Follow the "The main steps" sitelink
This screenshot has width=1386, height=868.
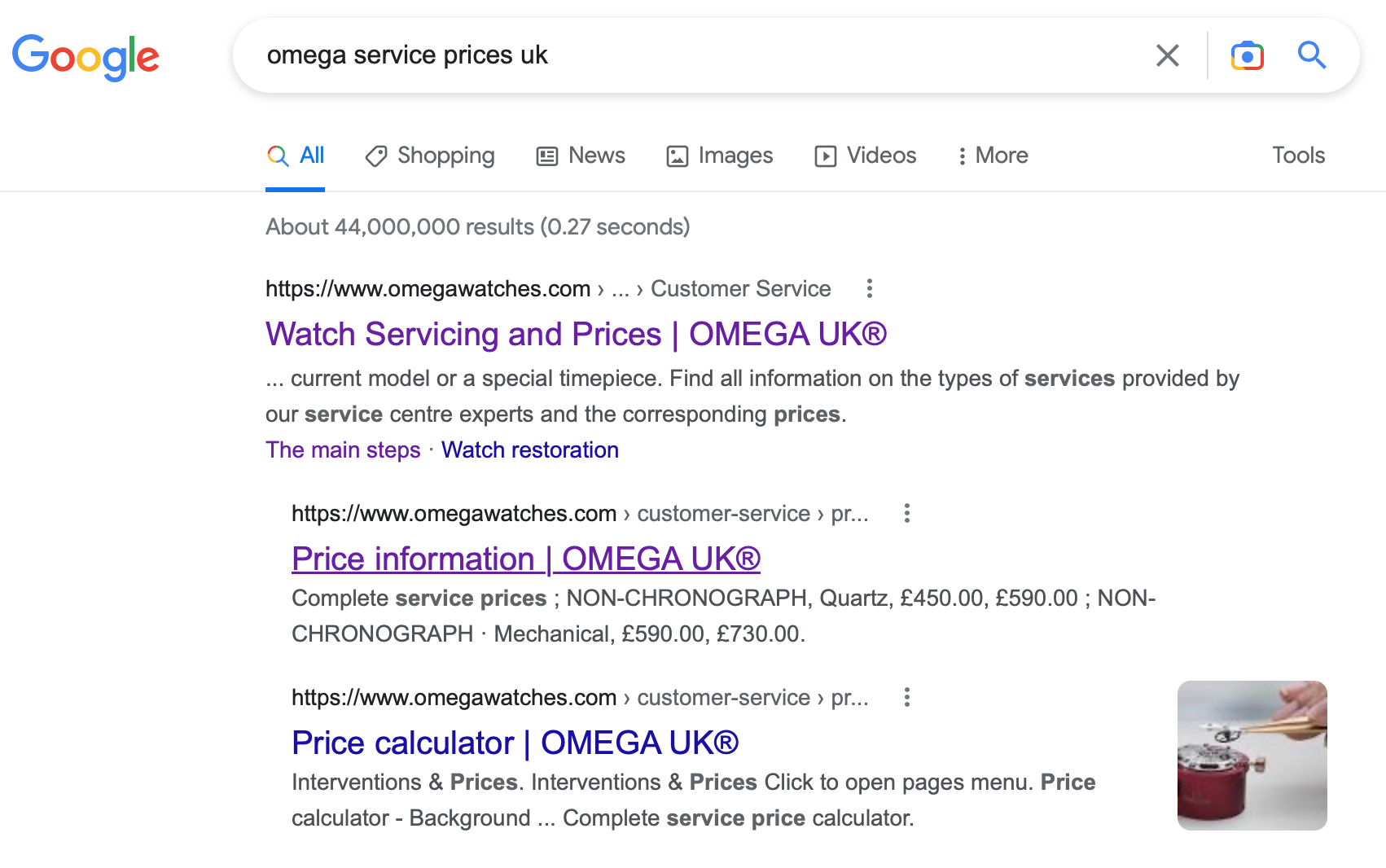click(x=343, y=449)
